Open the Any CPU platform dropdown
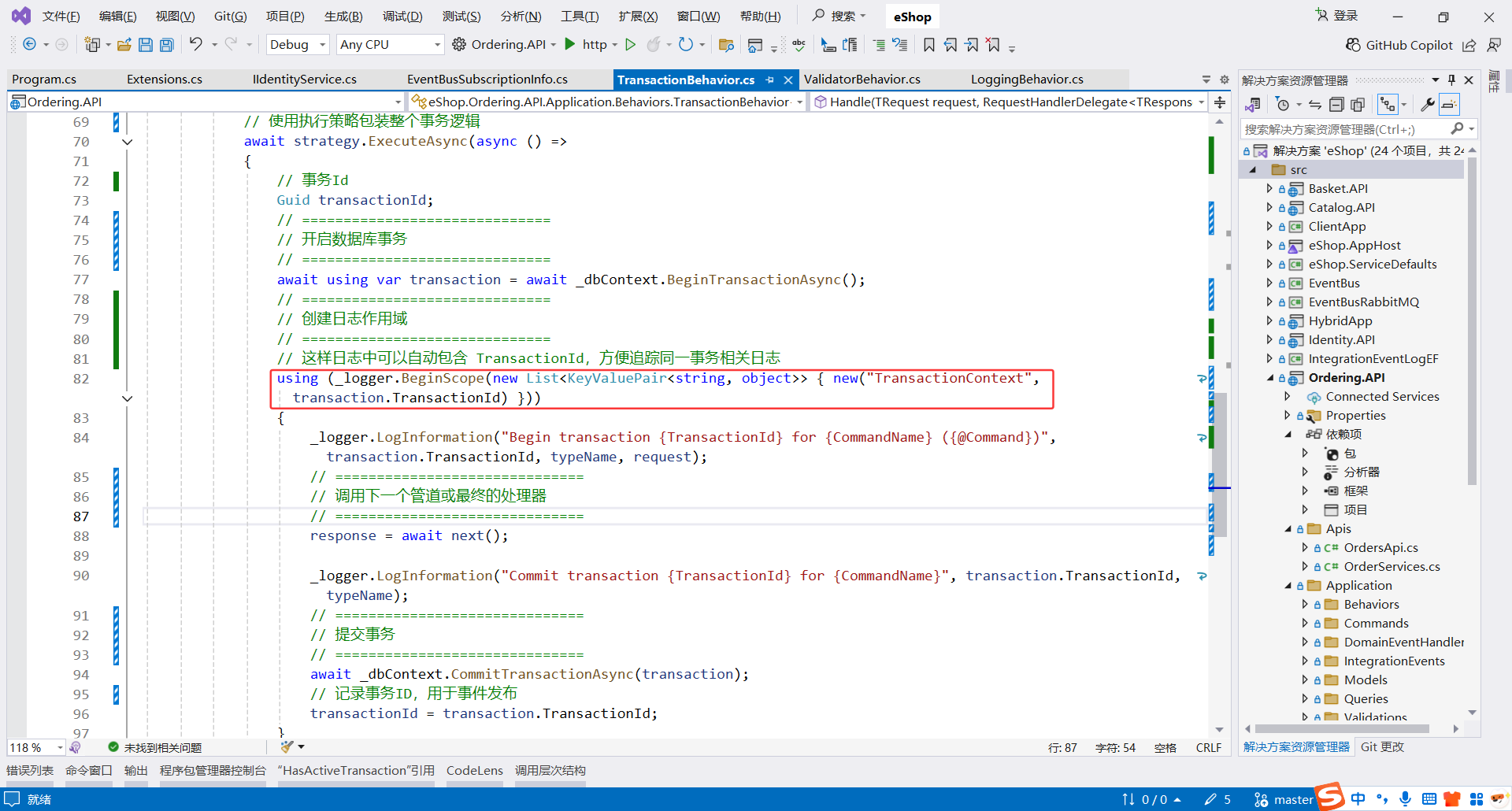Viewport: 1512px width, 811px height. (x=390, y=45)
